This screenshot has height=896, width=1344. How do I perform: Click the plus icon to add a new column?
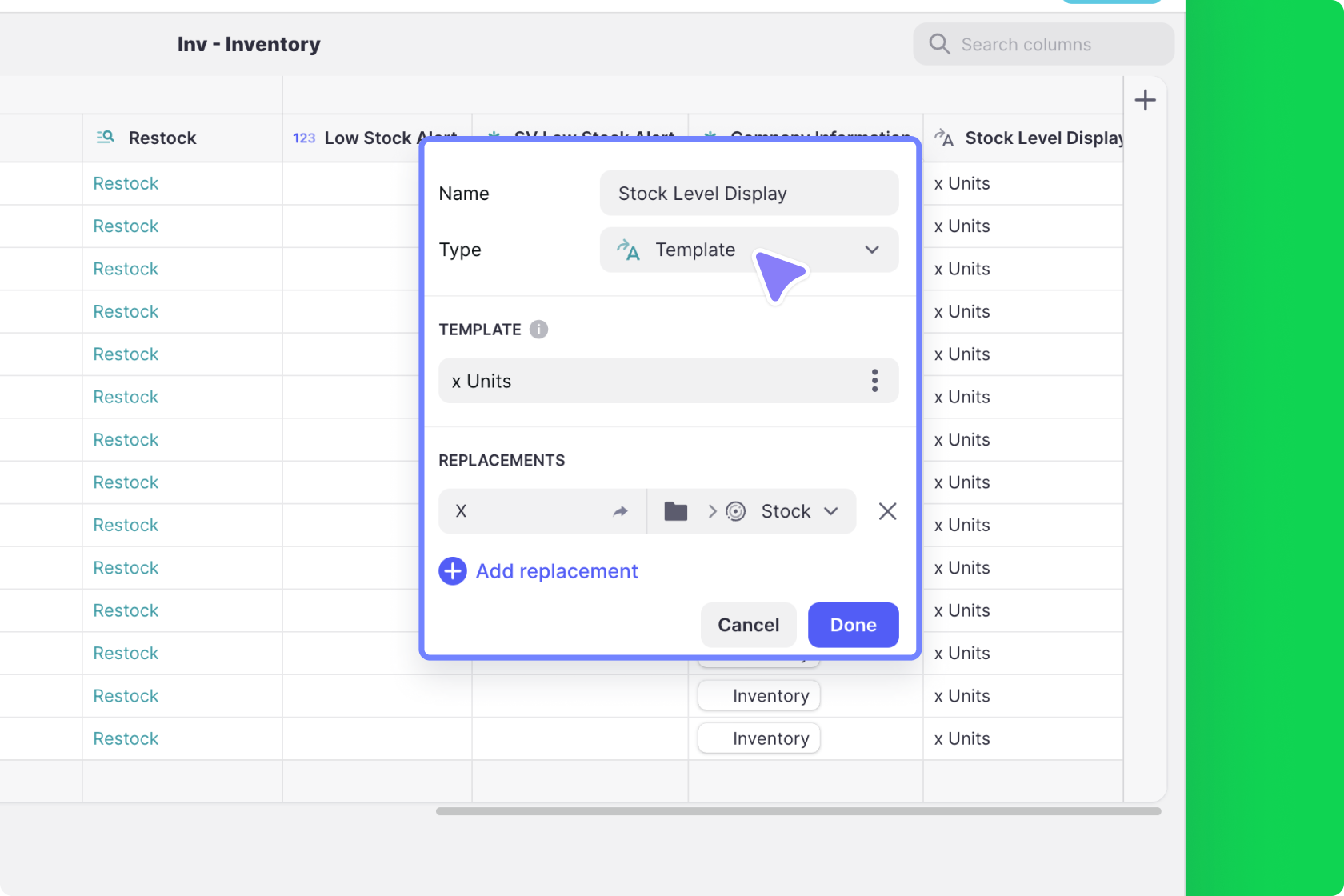click(1145, 99)
